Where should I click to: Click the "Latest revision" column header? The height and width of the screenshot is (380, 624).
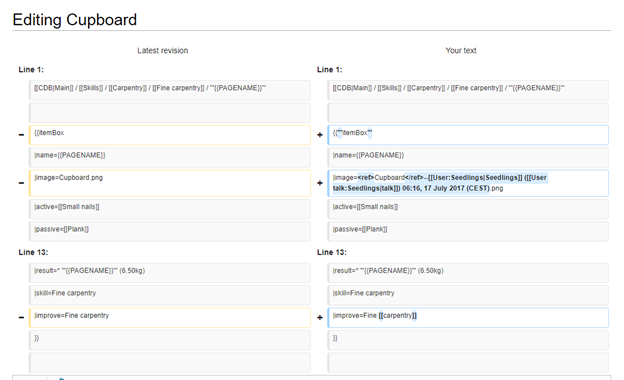162,51
